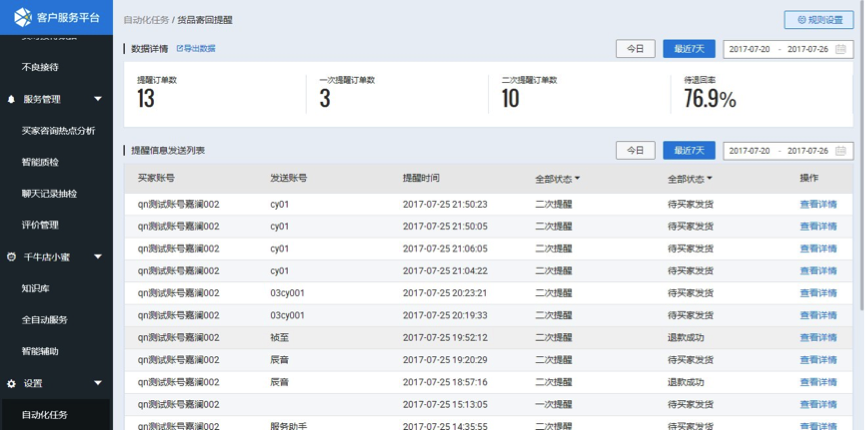Collapse the 服务管理 sidebar section arrow
This screenshot has width=865, height=431.
pyautogui.click(x=97, y=99)
